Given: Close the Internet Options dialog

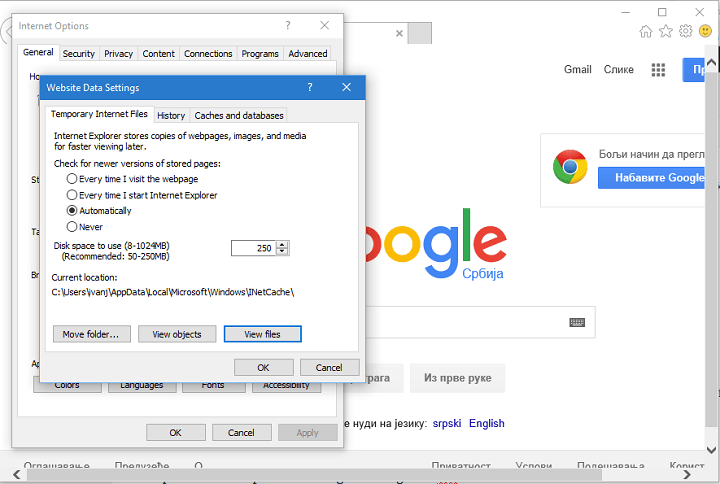Looking at the screenshot, I should (x=325, y=25).
